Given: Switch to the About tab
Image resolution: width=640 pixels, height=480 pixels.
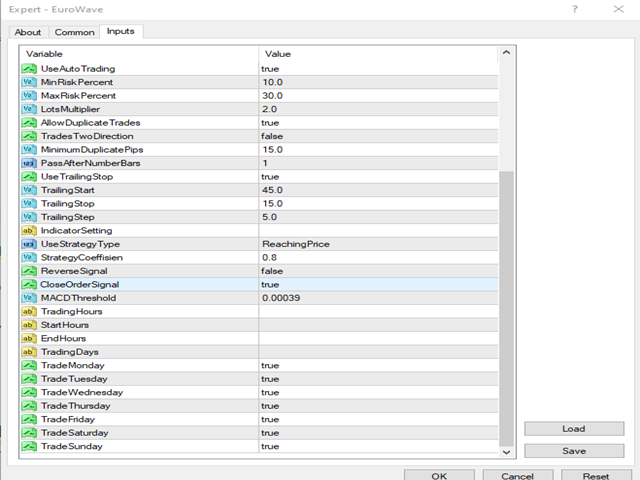Looking at the screenshot, I should coord(28,32).
